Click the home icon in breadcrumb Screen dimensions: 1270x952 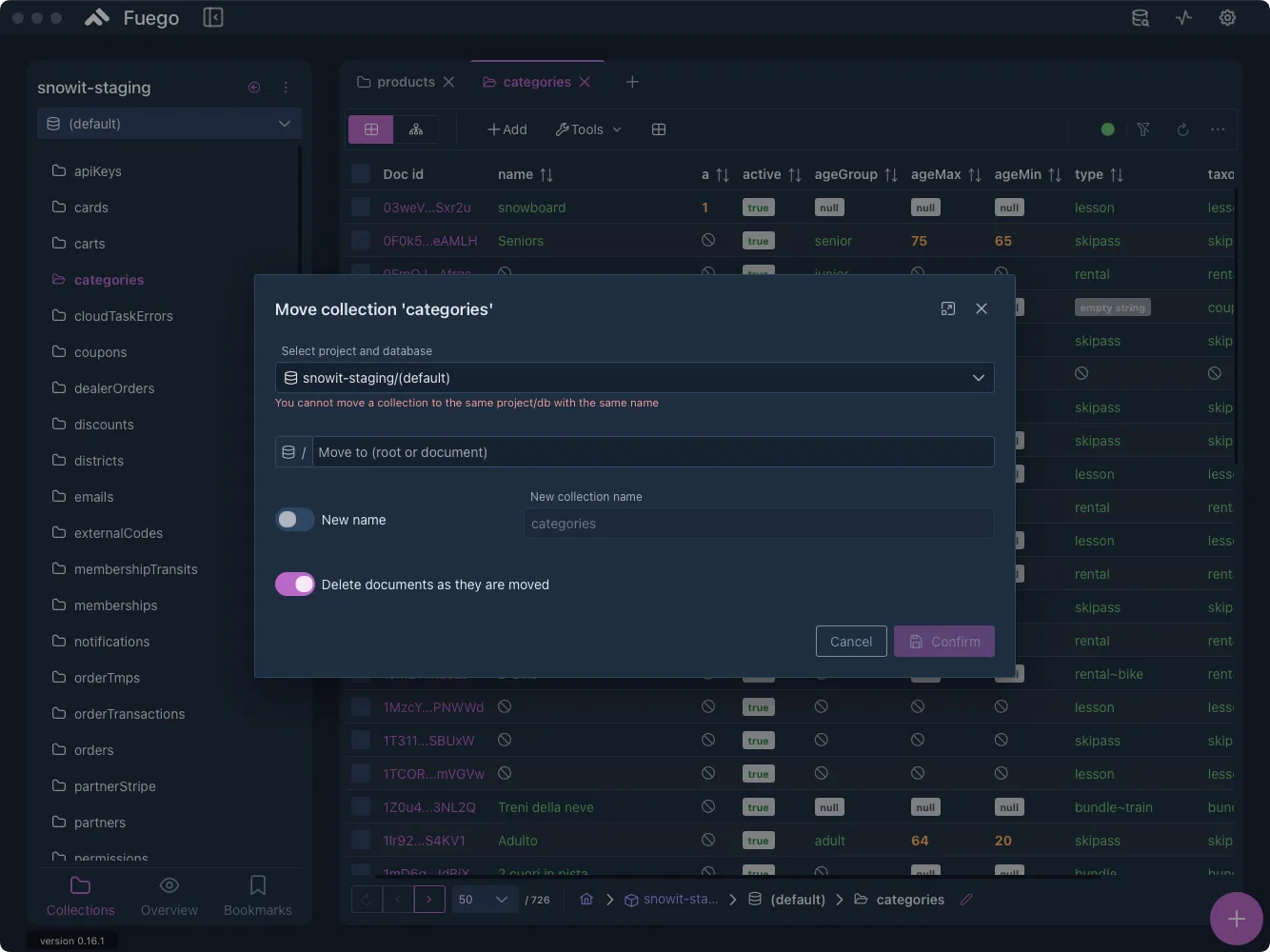[x=586, y=900]
